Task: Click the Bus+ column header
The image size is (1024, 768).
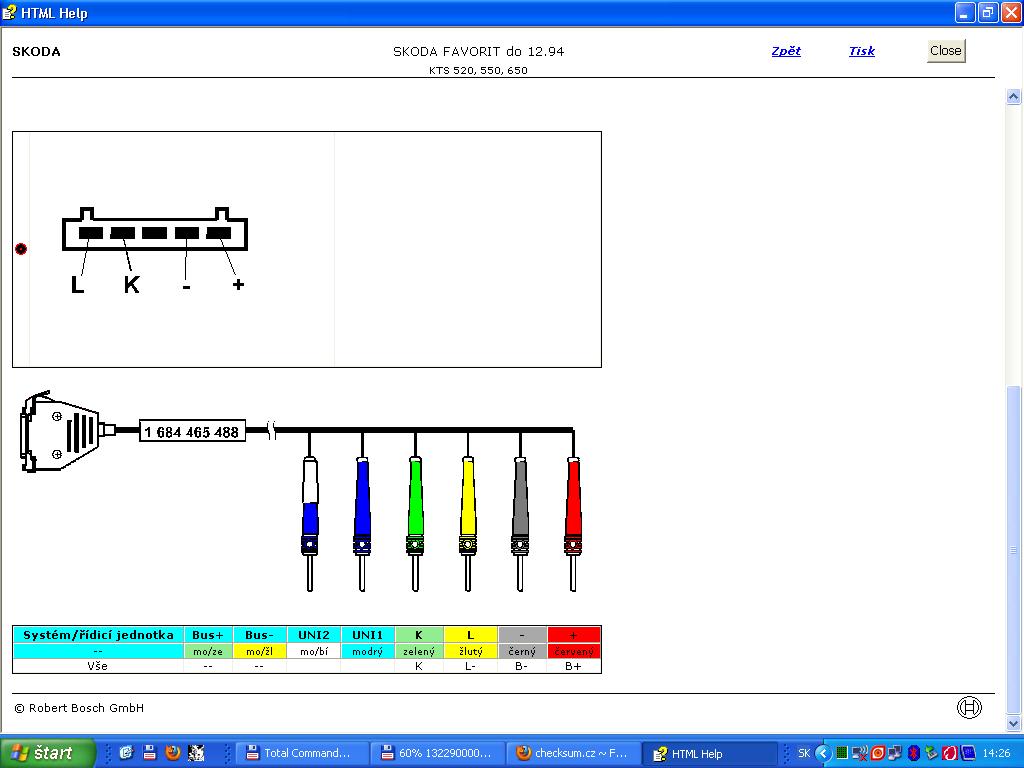Action: tap(208, 635)
